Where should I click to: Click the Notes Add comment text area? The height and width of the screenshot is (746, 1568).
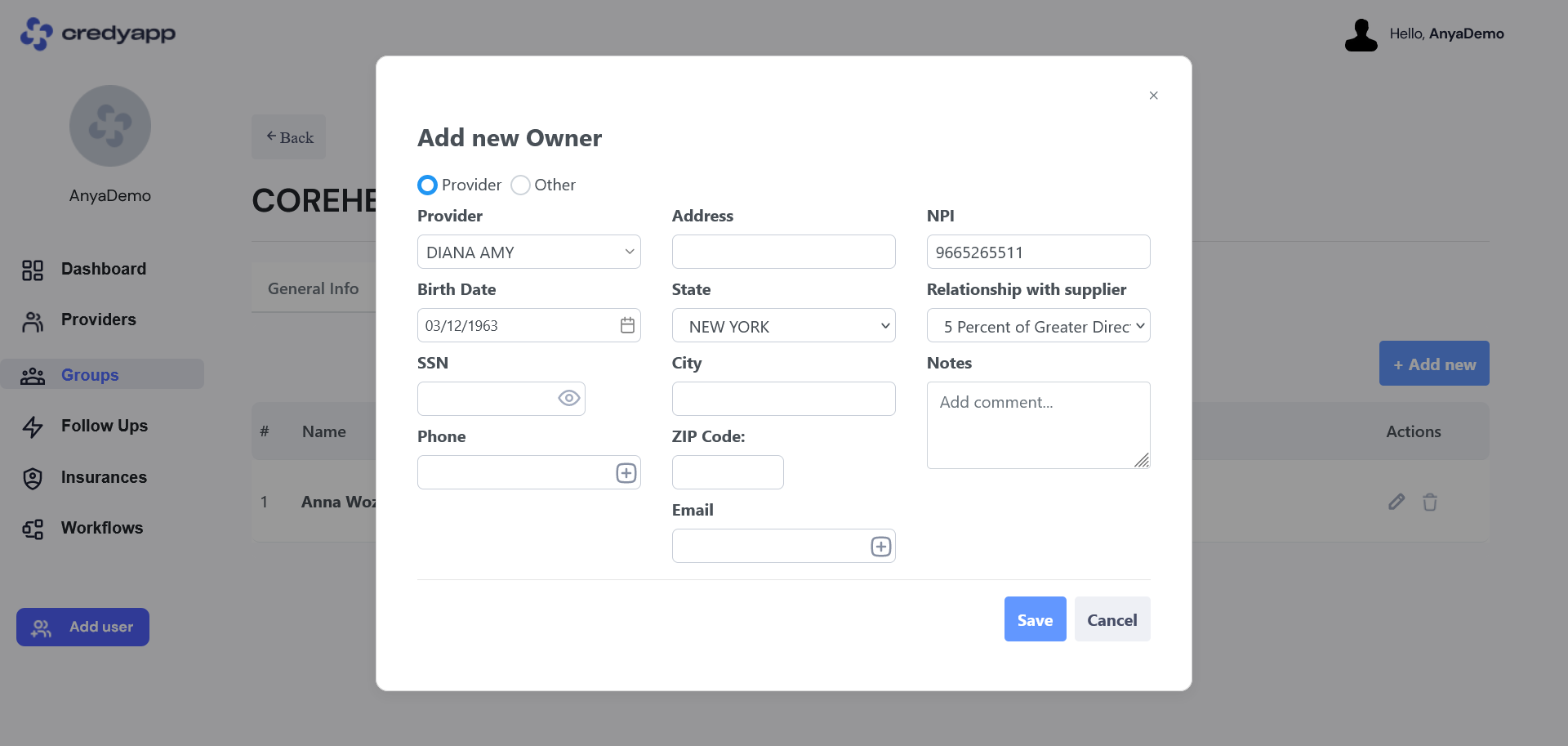(x=1039, y=425)
